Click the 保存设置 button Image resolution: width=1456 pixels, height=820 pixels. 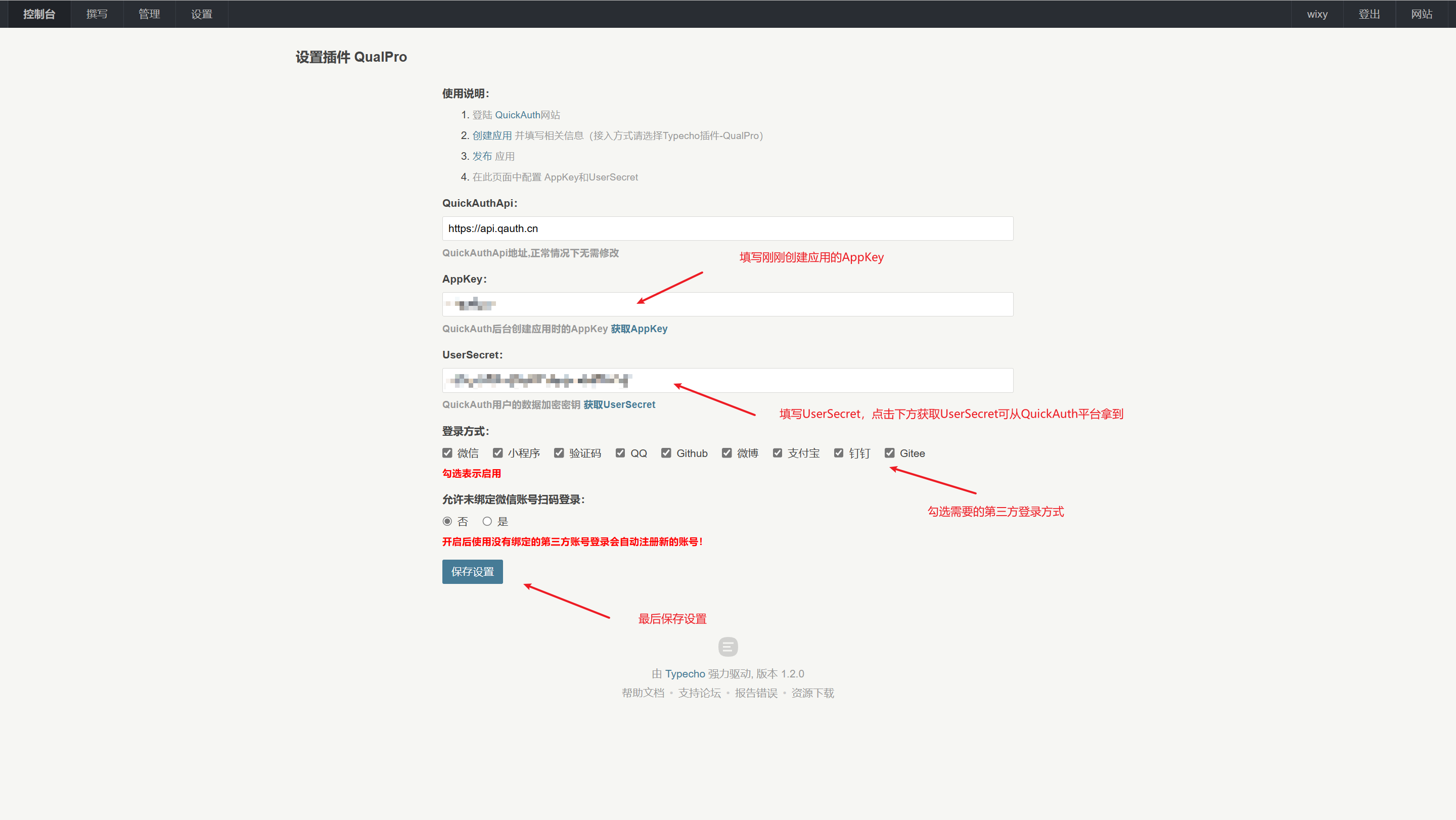click(472, 572)
